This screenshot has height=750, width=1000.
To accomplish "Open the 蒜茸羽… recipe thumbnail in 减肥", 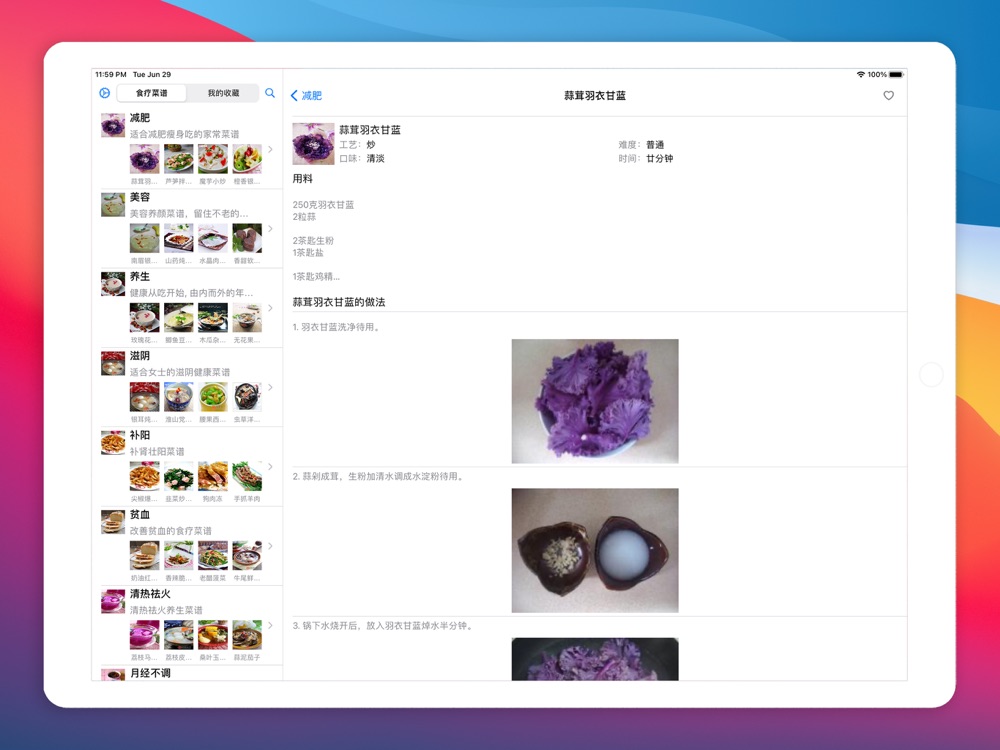I will (x=145, y=159).
